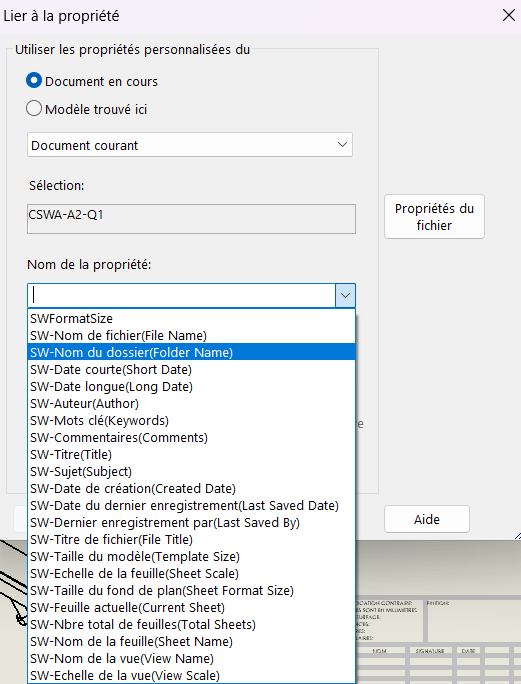Click the Aide button

click(x=427, y=519)
